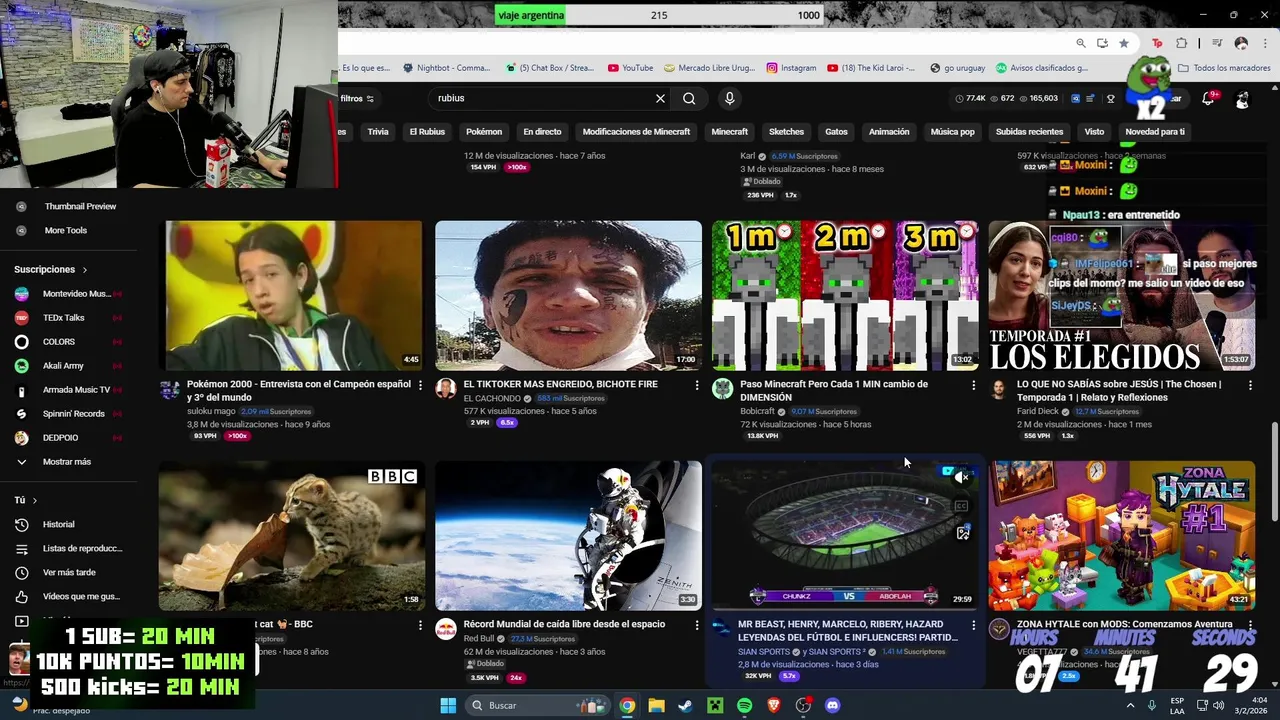Select Modificaciones de Minecraft chip
1280x720 pixels.
pos(636,132)
